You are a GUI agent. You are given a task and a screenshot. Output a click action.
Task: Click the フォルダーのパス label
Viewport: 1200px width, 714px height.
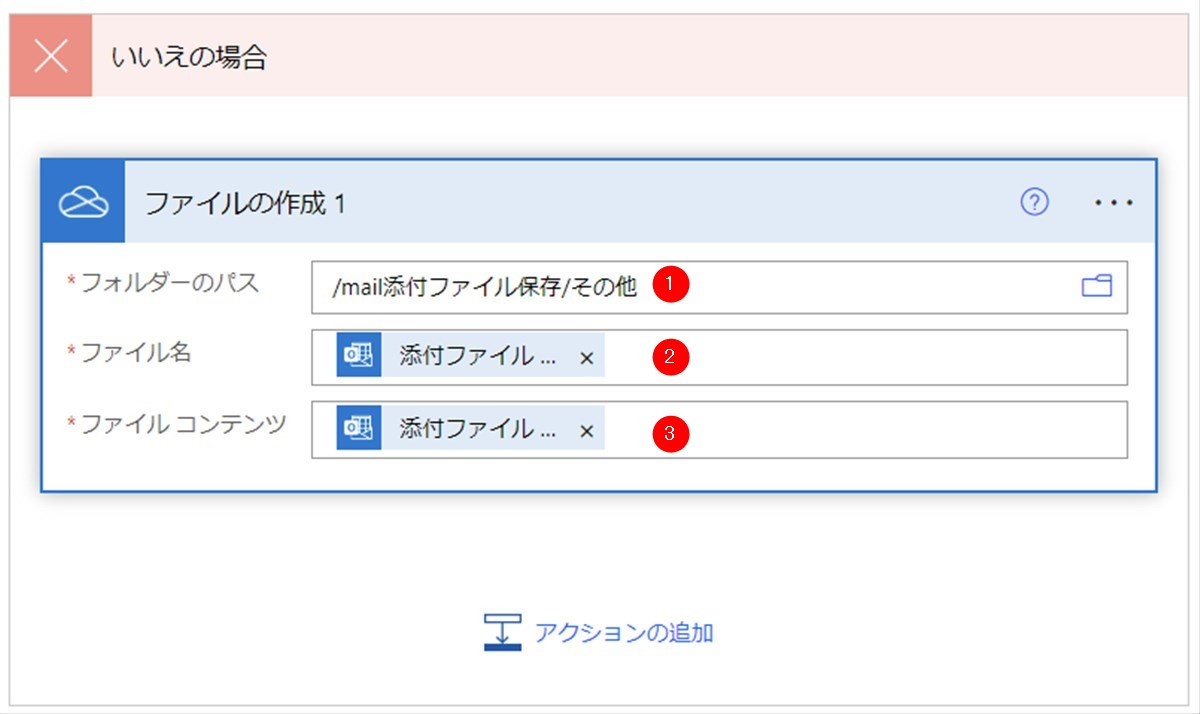point(170,282)
